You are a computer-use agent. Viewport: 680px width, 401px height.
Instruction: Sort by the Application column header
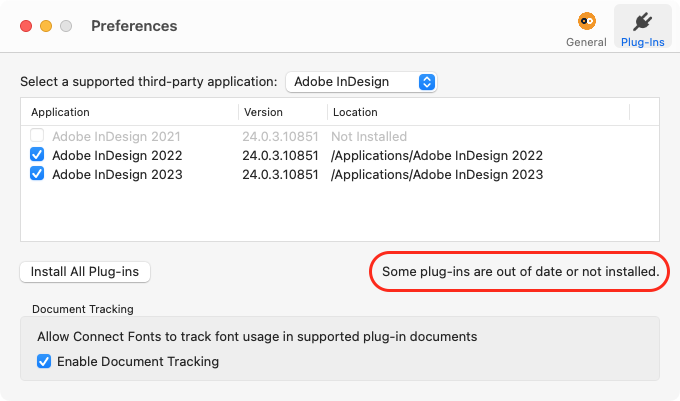(60, 112)
